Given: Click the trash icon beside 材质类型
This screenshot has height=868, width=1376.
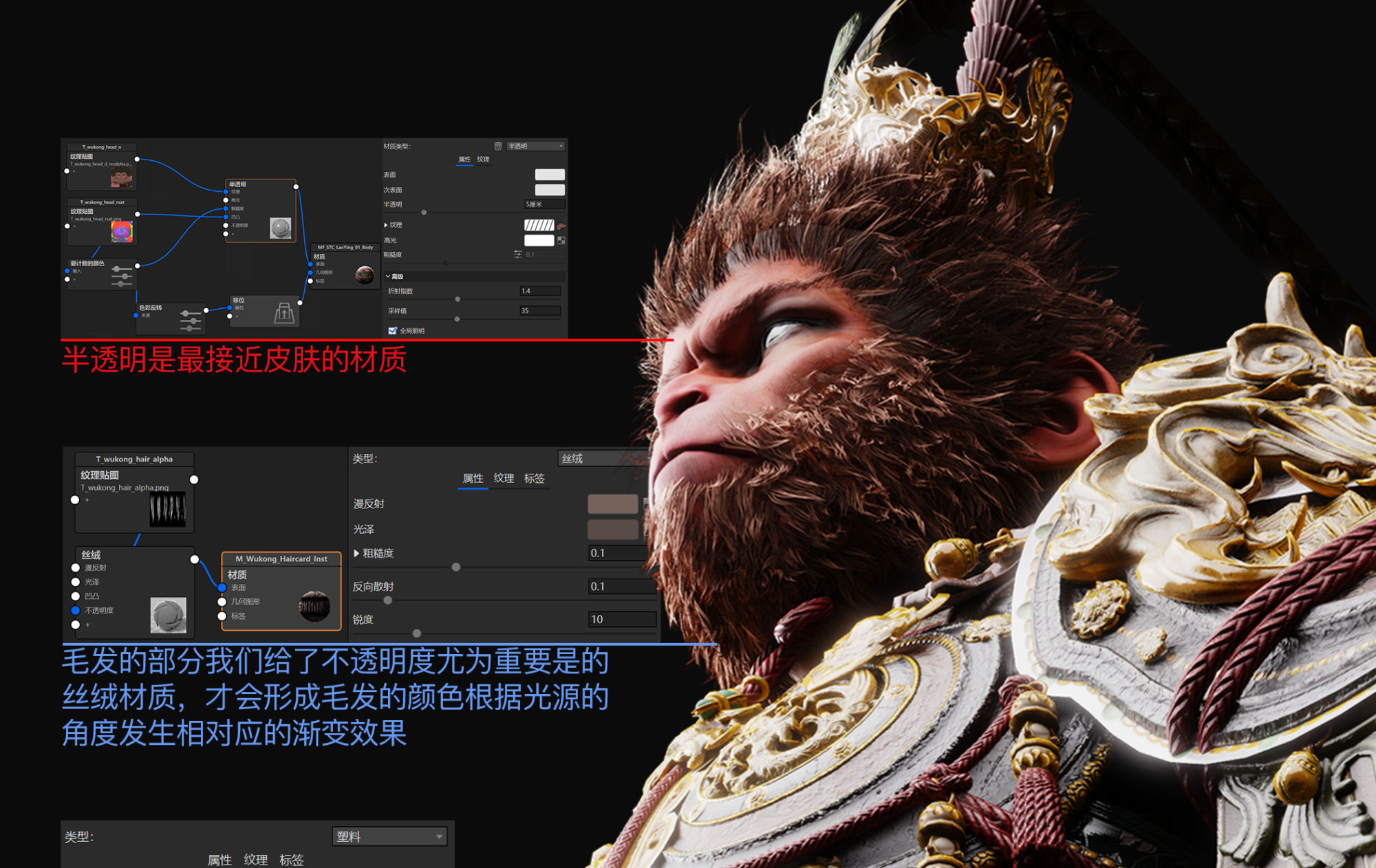Looking at the screenshot, I should pyautogui.click(x=497, y=146).
